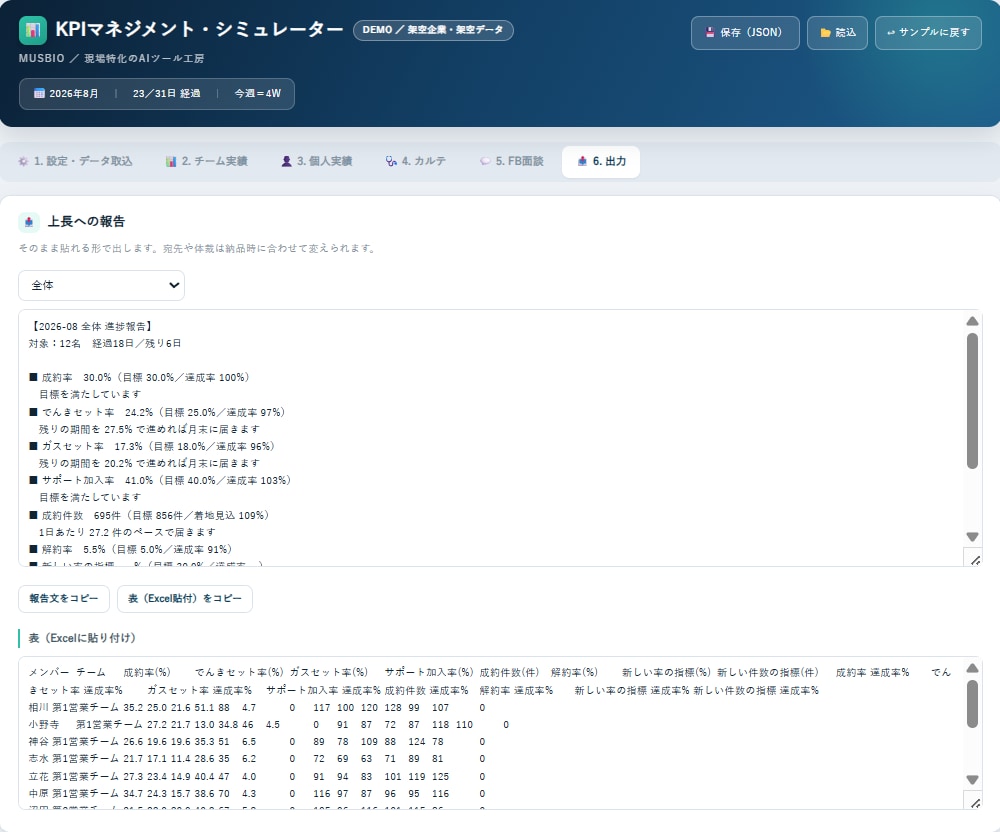Click scroll-up arrow of report text box
The width and height of the screenshot is (1000, 832).
tap(972, 321)
